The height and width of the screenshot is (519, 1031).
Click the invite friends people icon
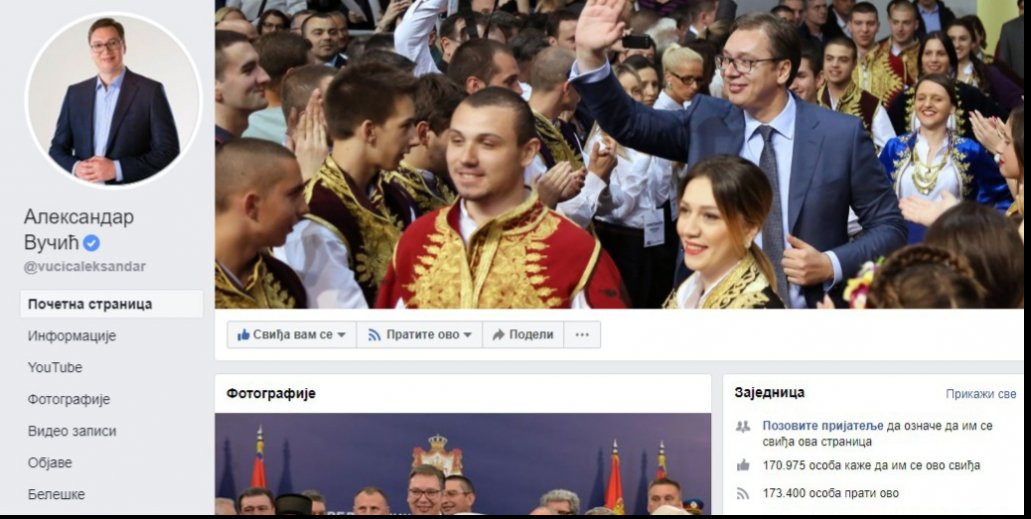tap(743, 426)
